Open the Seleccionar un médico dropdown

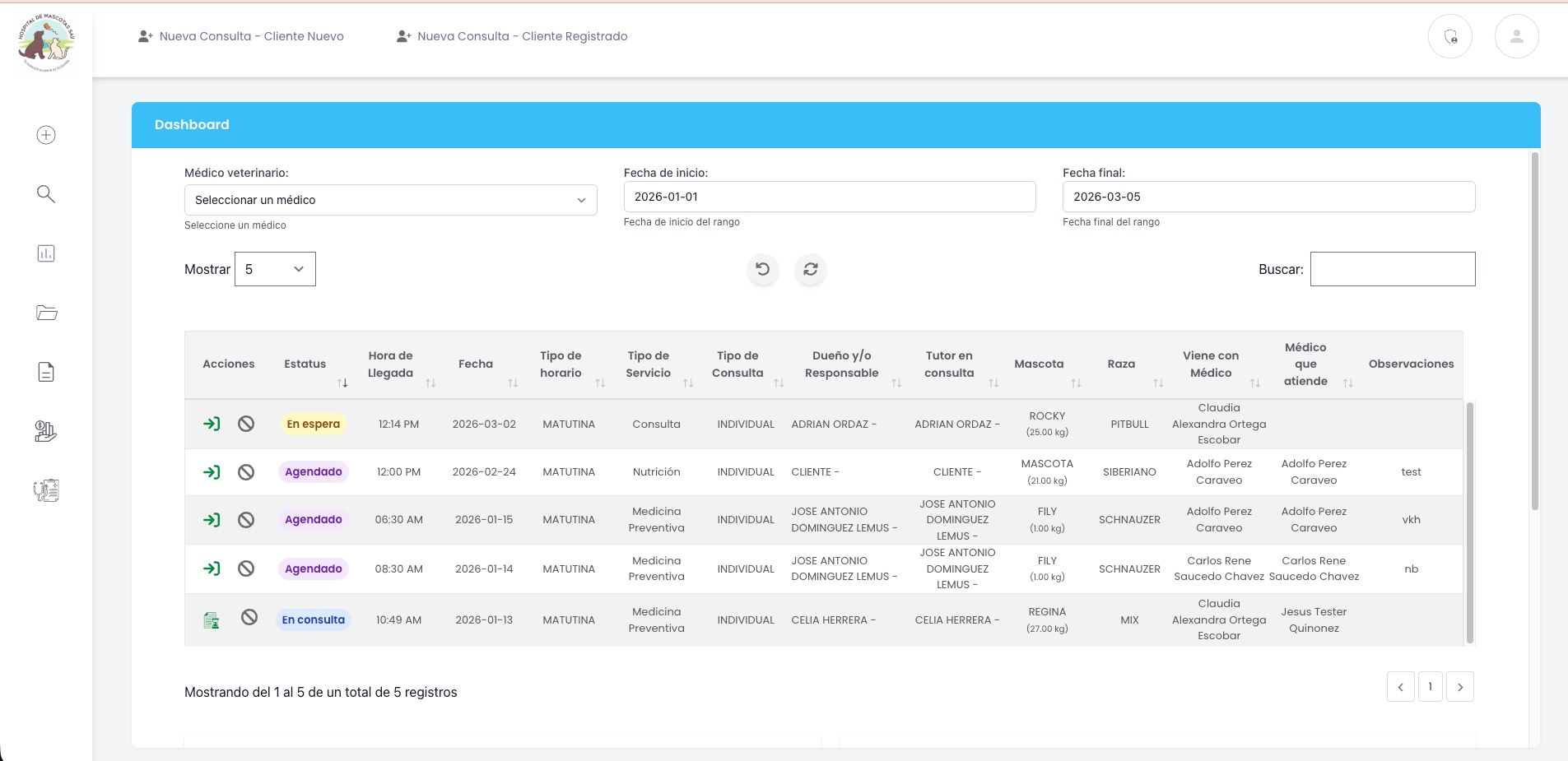point(390,199)
